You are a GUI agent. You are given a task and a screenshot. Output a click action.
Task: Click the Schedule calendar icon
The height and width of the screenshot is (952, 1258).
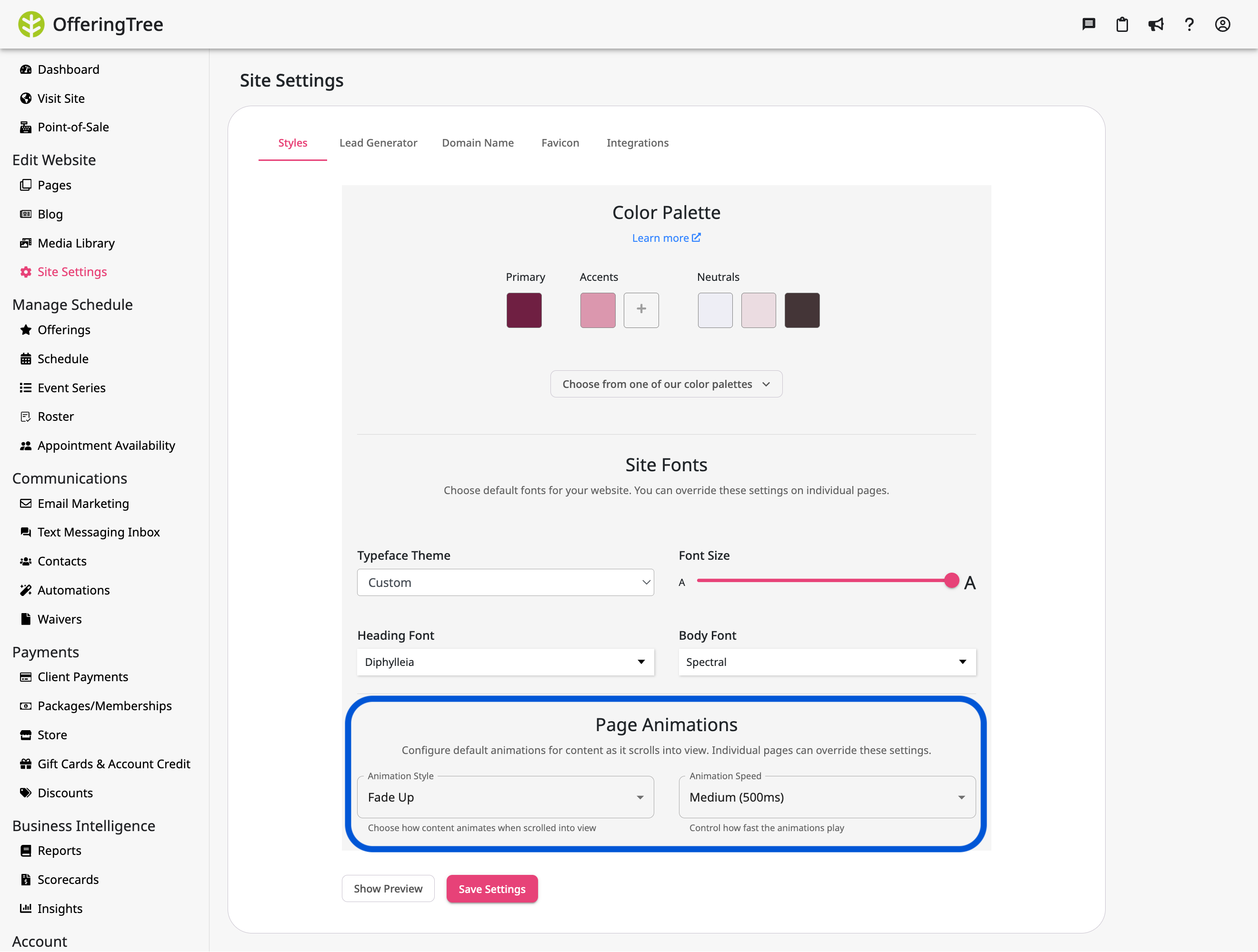tap(26, 359)
